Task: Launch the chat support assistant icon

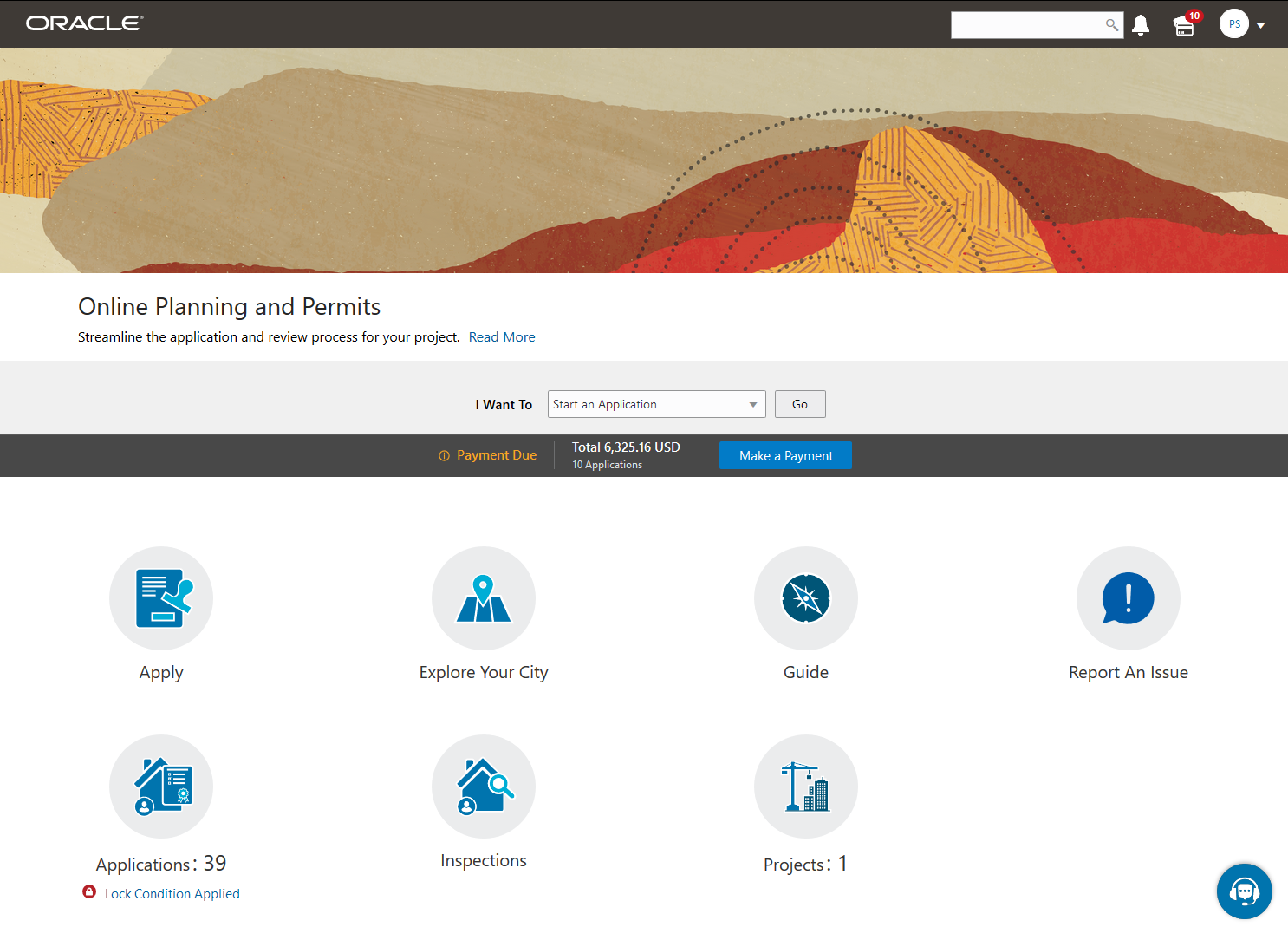Action: [x=1245, y=891]
